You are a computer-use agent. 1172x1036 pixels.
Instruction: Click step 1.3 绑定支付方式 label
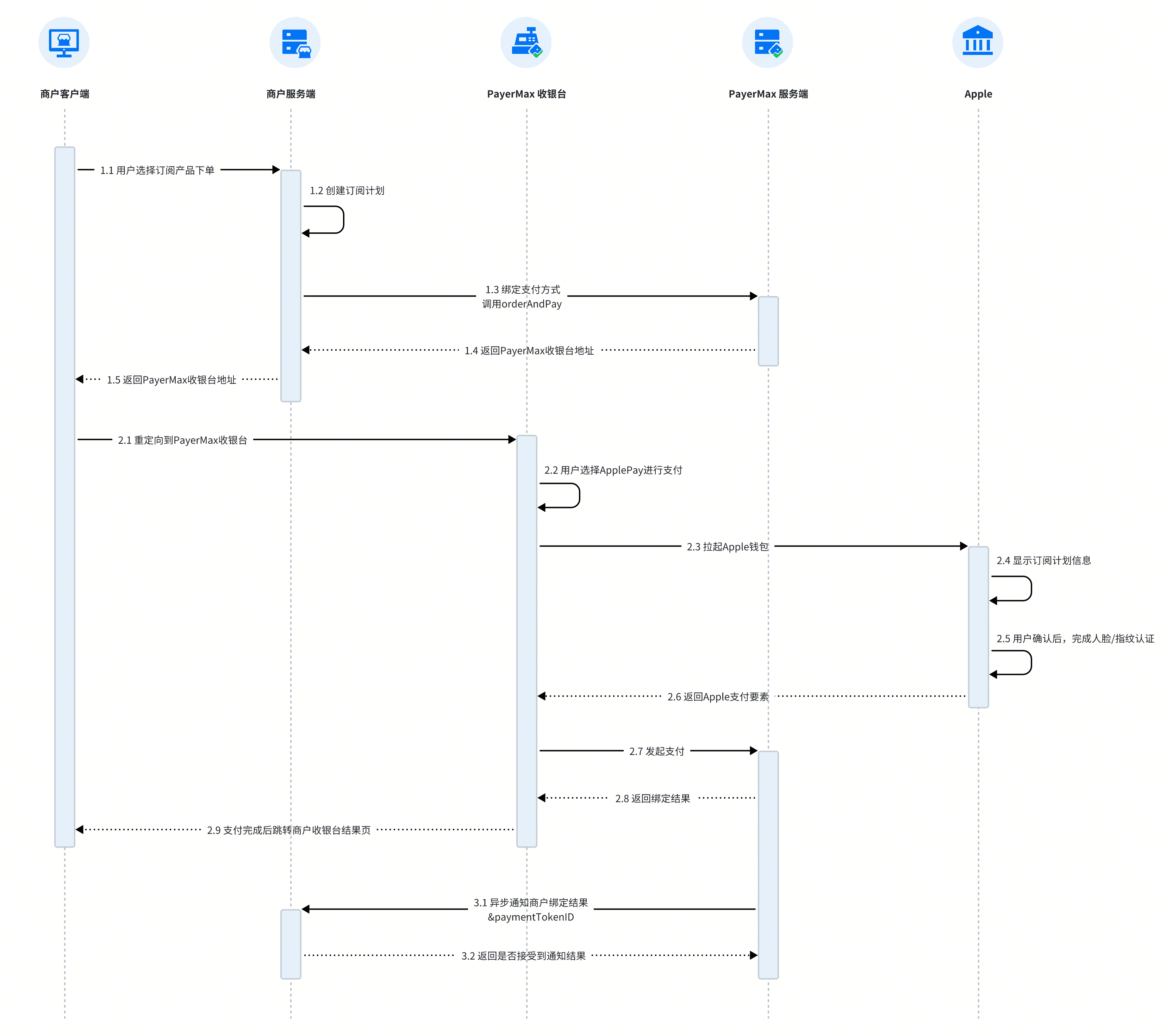point(522,289)
